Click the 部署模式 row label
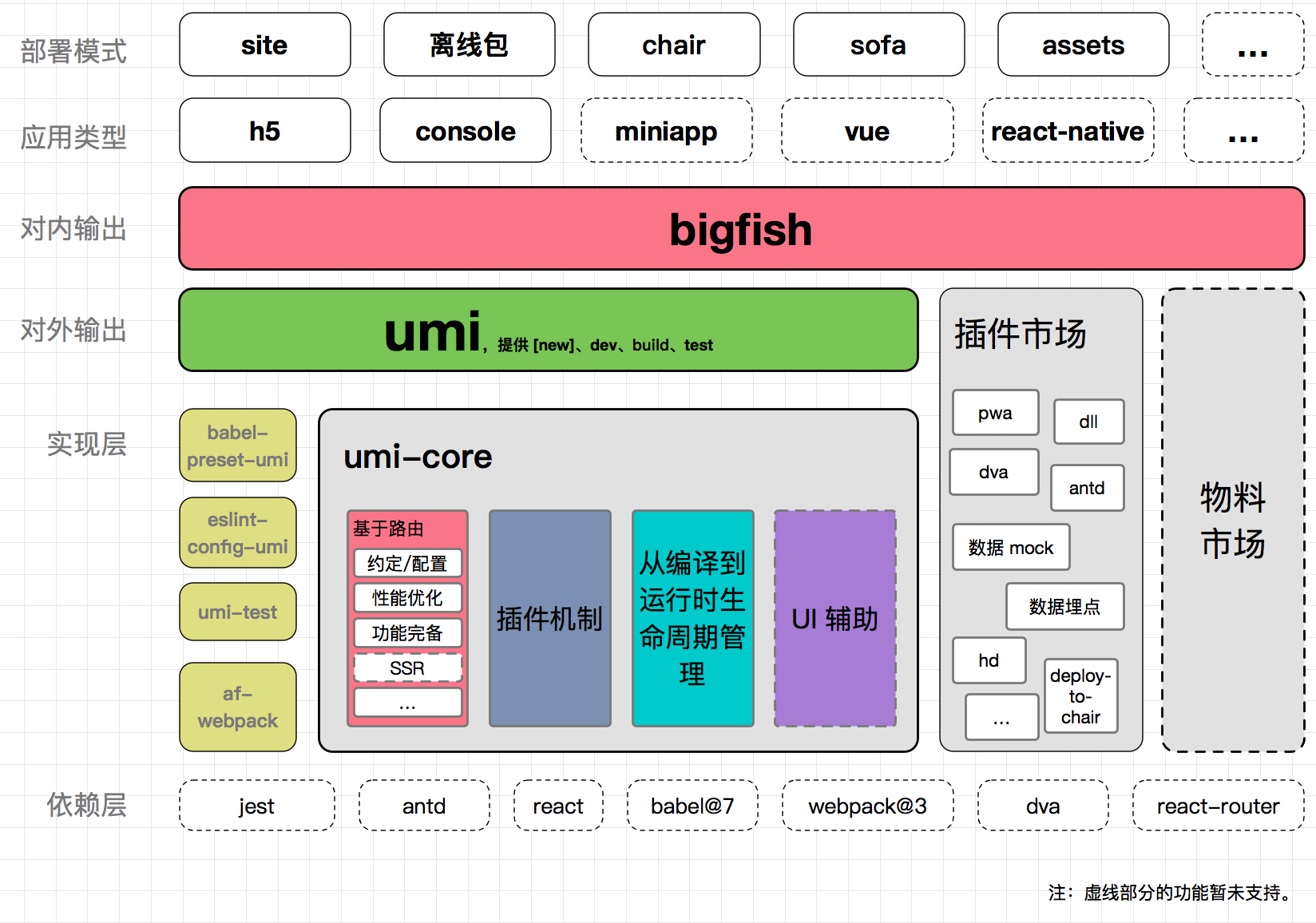 pyautogui.click(x=73, y=51)
